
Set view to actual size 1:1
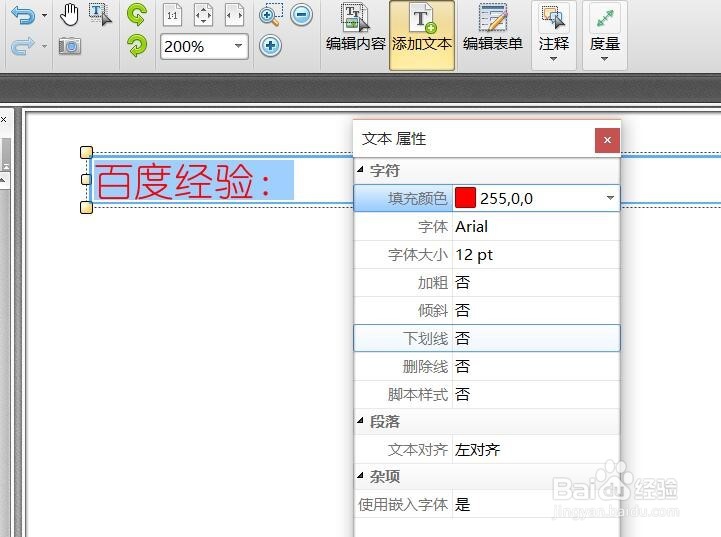coord(172,16)
